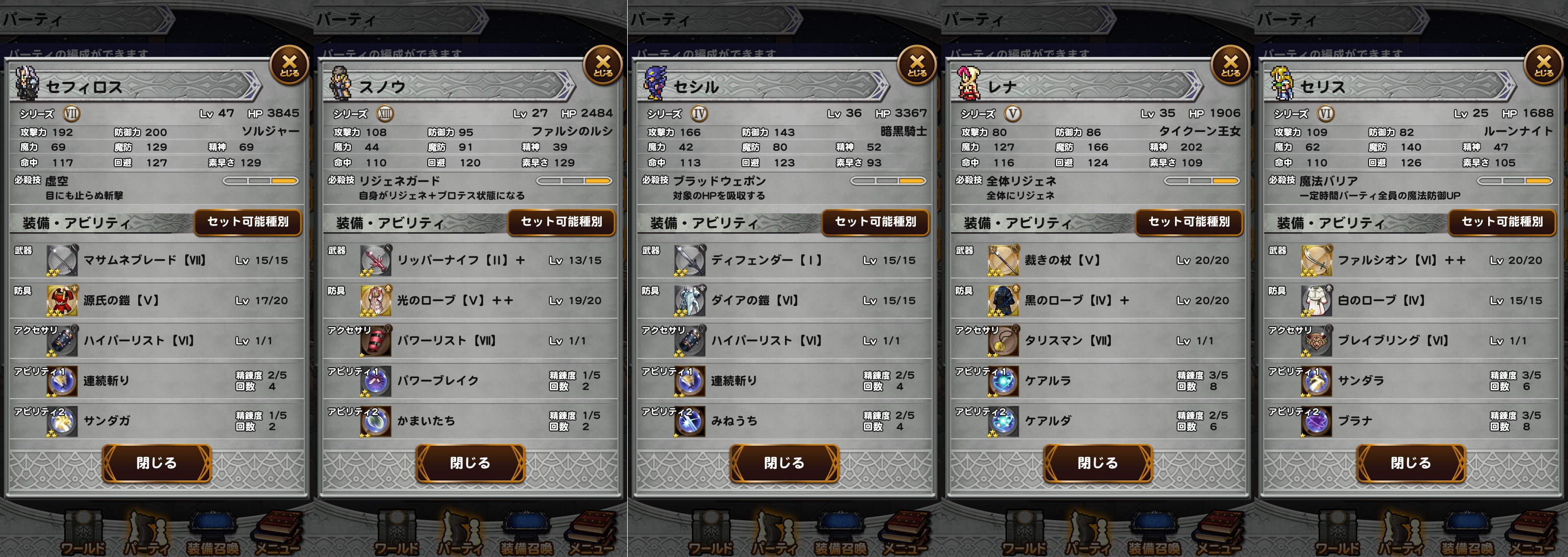Screen dimensions: 1568x557
Task: Open the パワーブレイク ability icon
Action: [x=375, y=381]
